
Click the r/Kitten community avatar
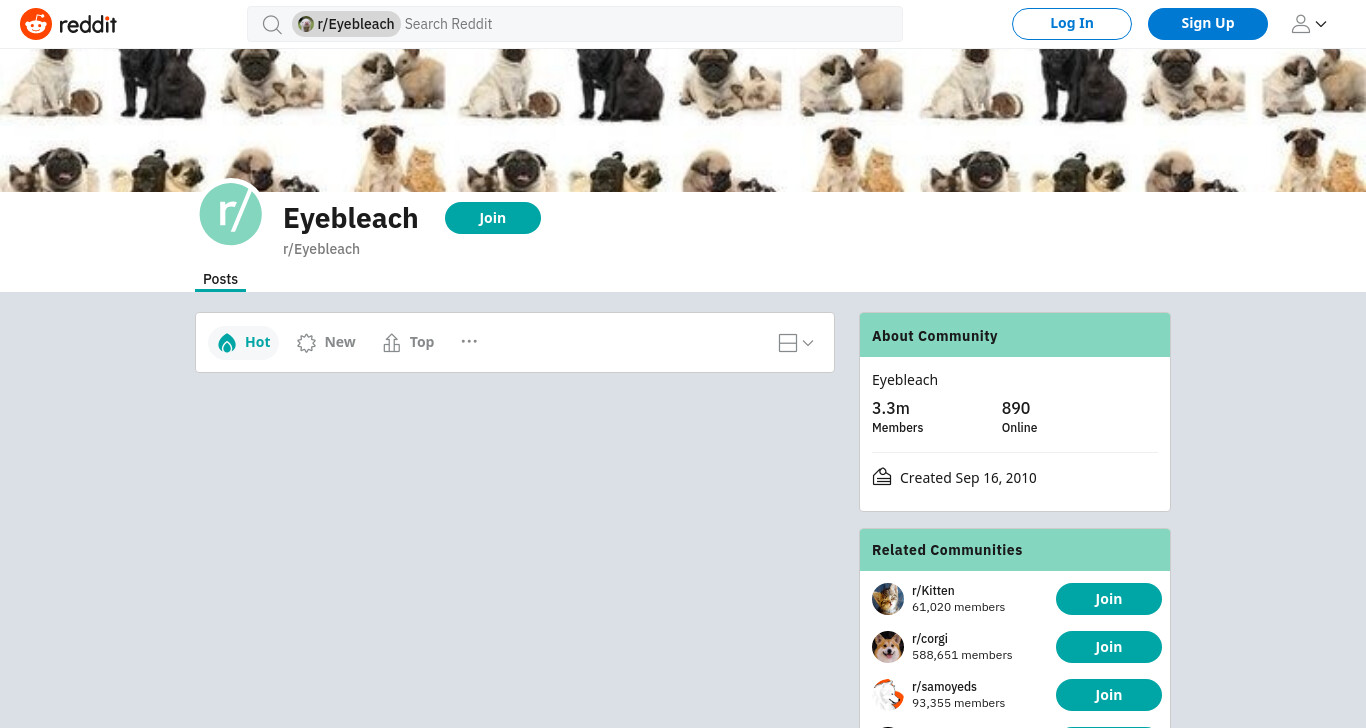tap(888, 599)
